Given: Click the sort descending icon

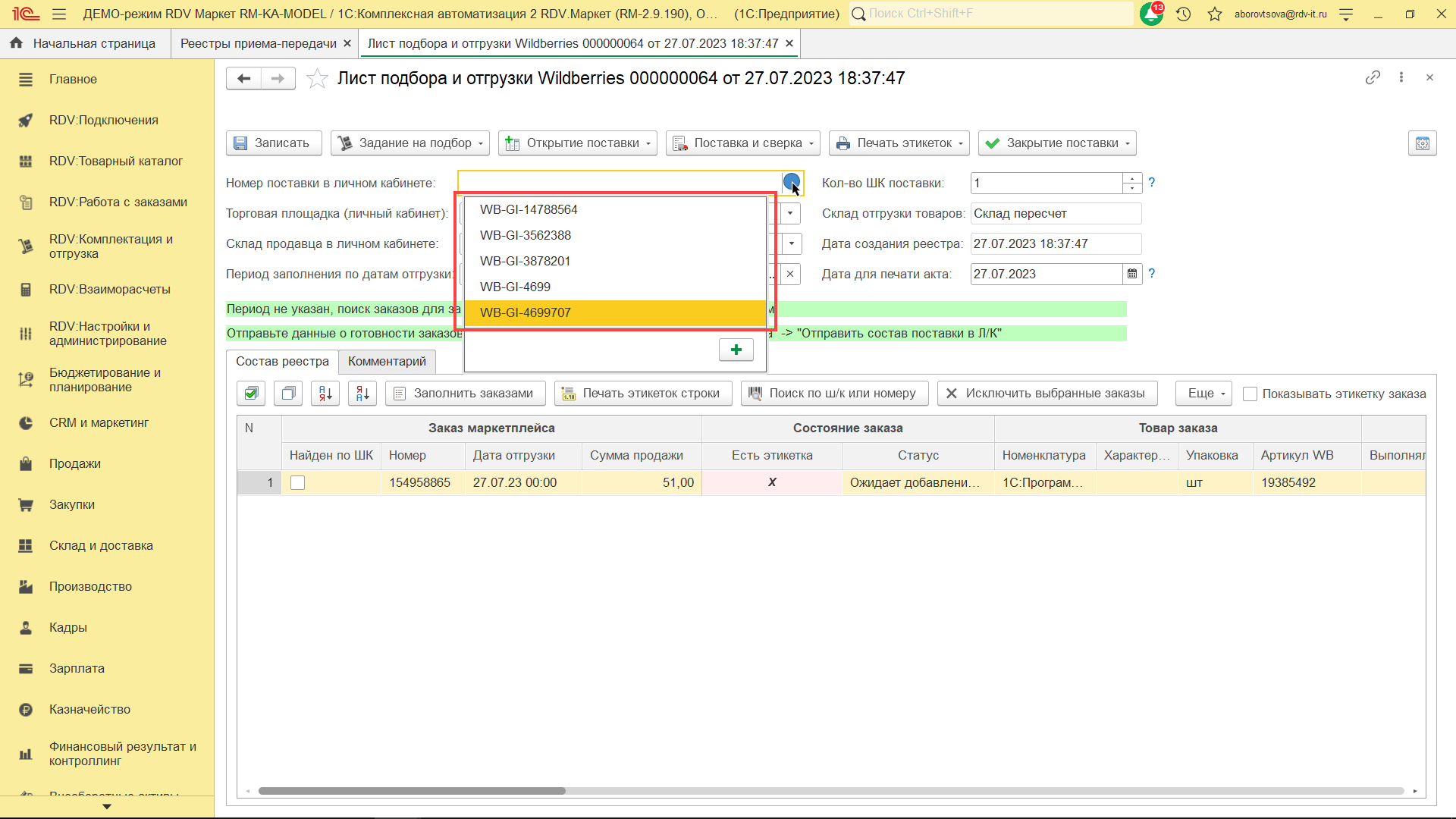Looking at the screenshot, I should pos(362,393).
